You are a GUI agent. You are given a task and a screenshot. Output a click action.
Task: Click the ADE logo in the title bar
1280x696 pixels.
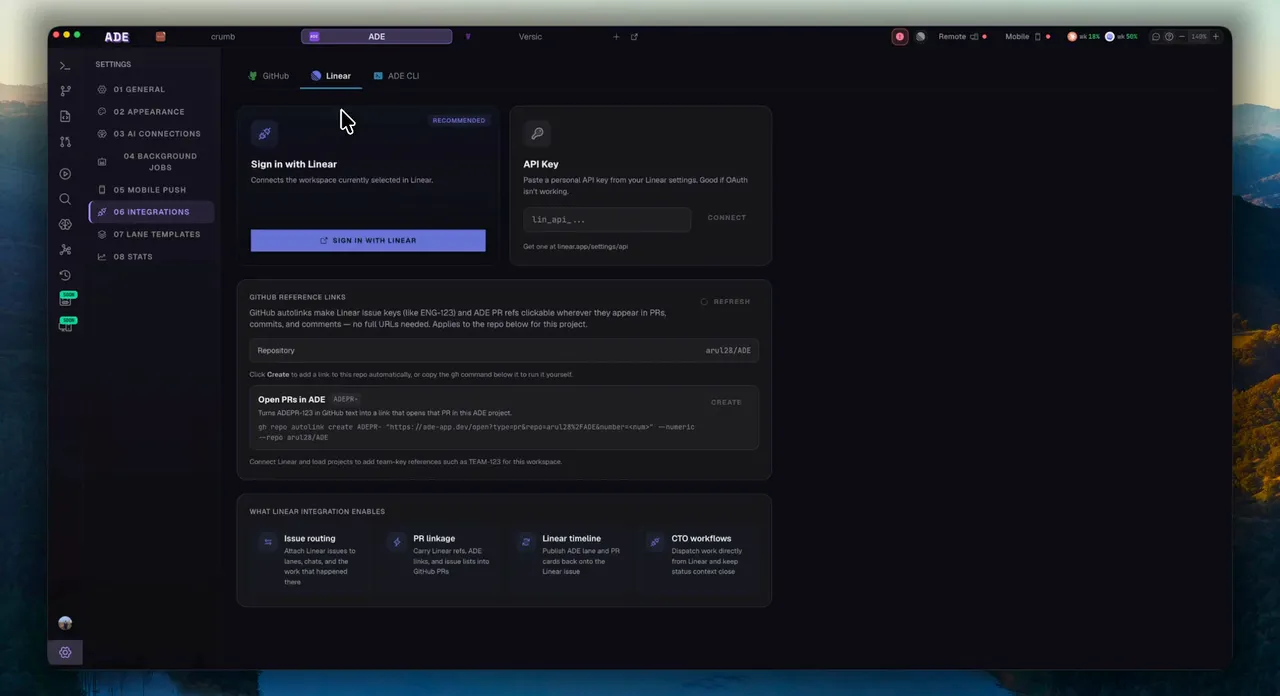click(117, 37)
